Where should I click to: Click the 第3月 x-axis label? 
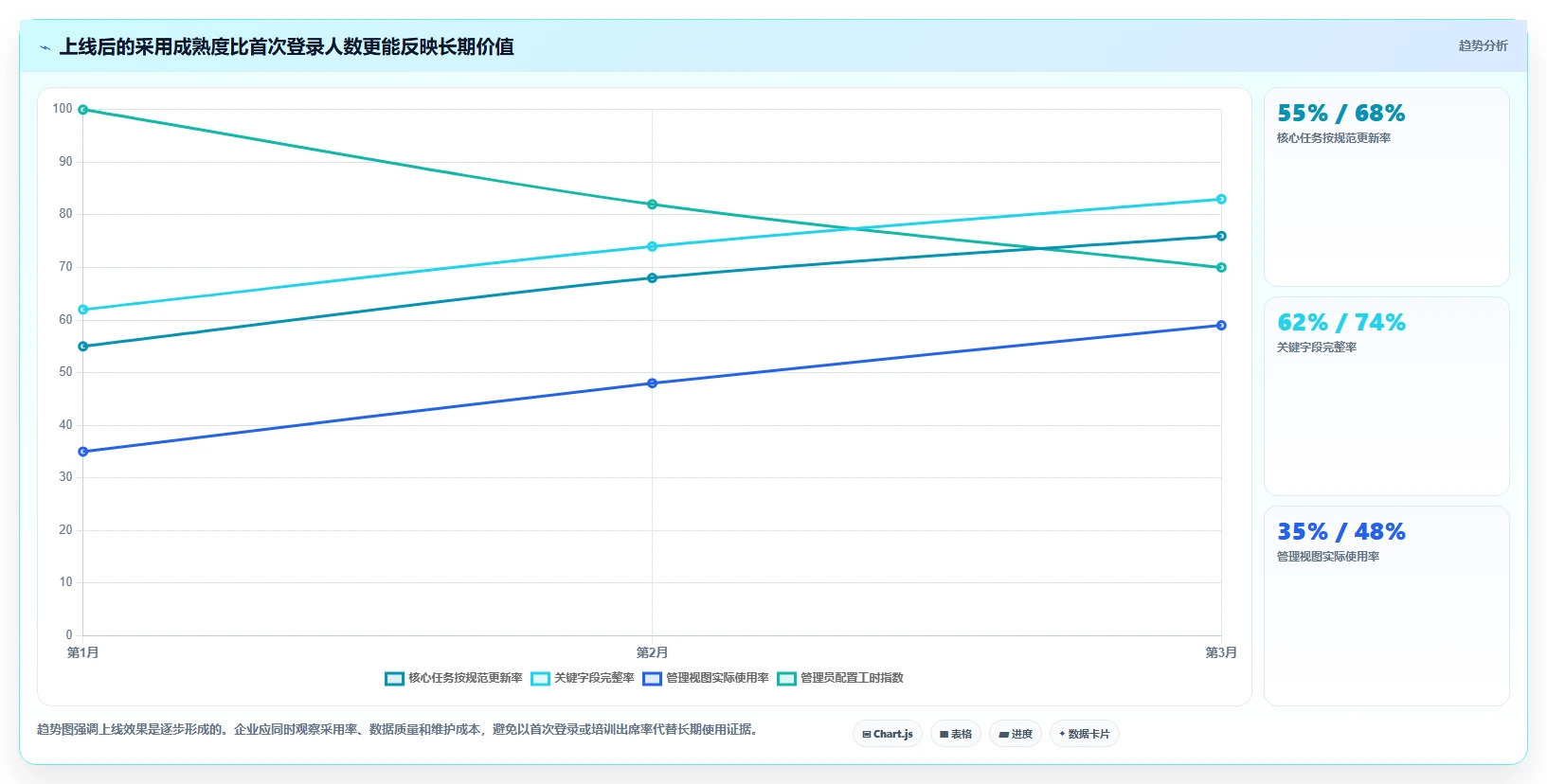coord(1221,652)
